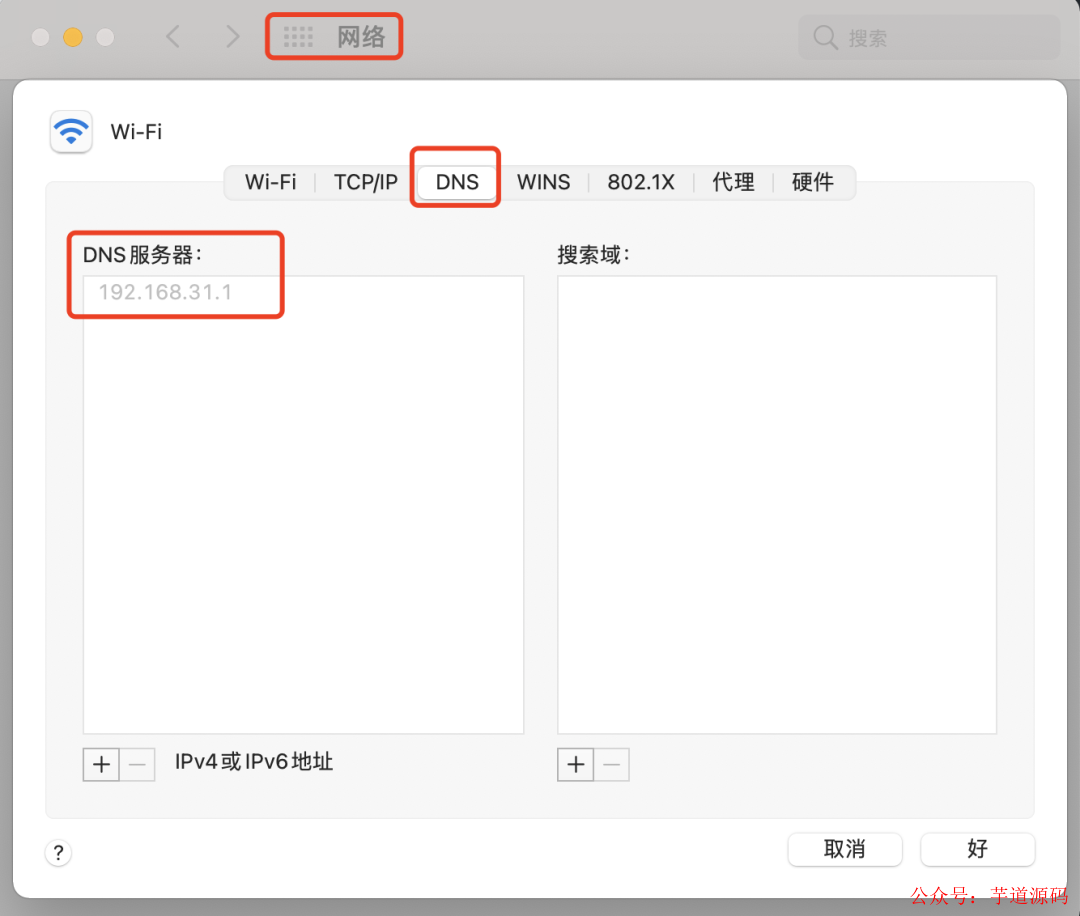
Task: Remove a DNS server with the minus button
Action: pyautogui.click(x=137, y=764)
